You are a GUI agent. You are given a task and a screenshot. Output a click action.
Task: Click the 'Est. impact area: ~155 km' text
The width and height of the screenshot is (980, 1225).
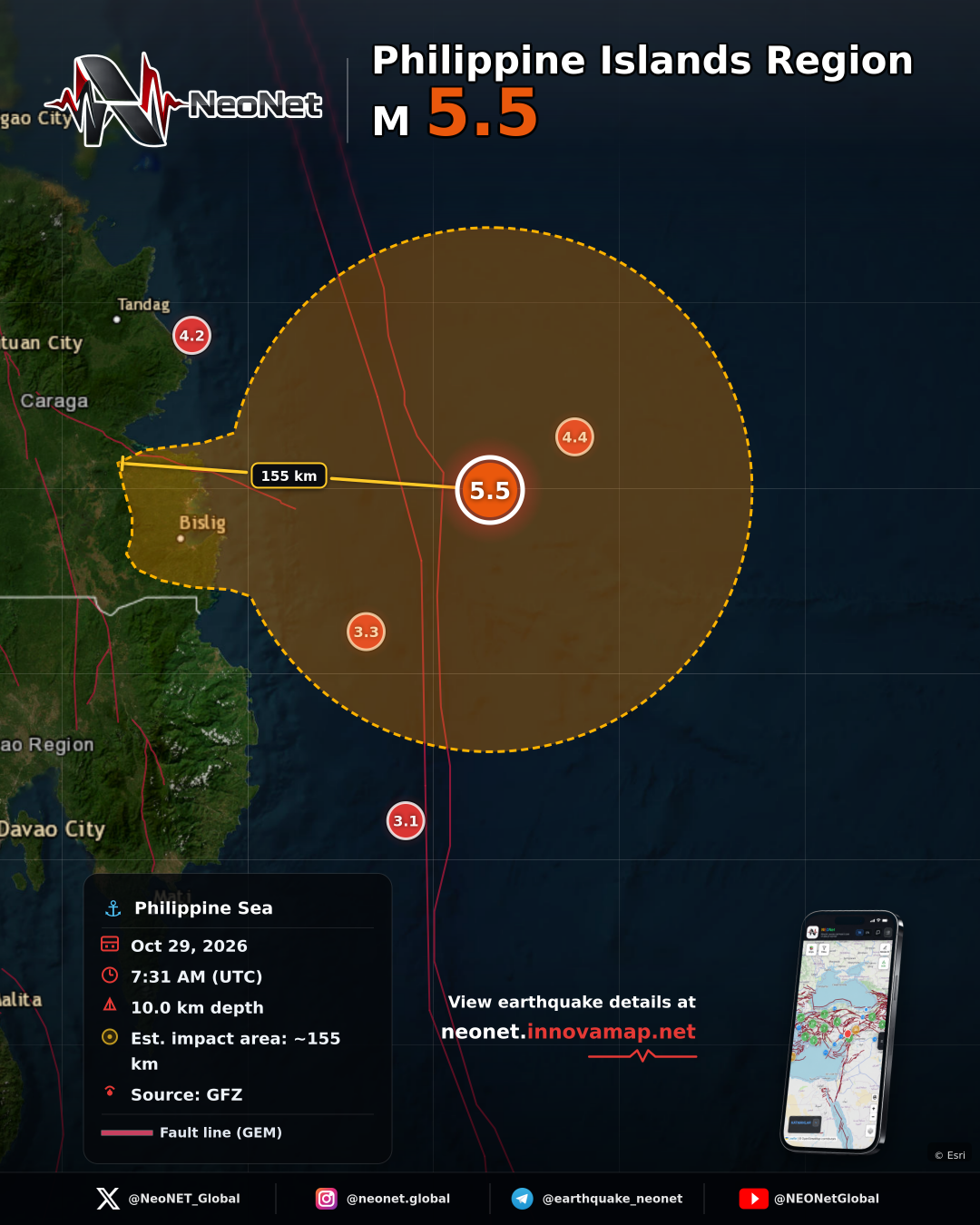pos(236,1051)
